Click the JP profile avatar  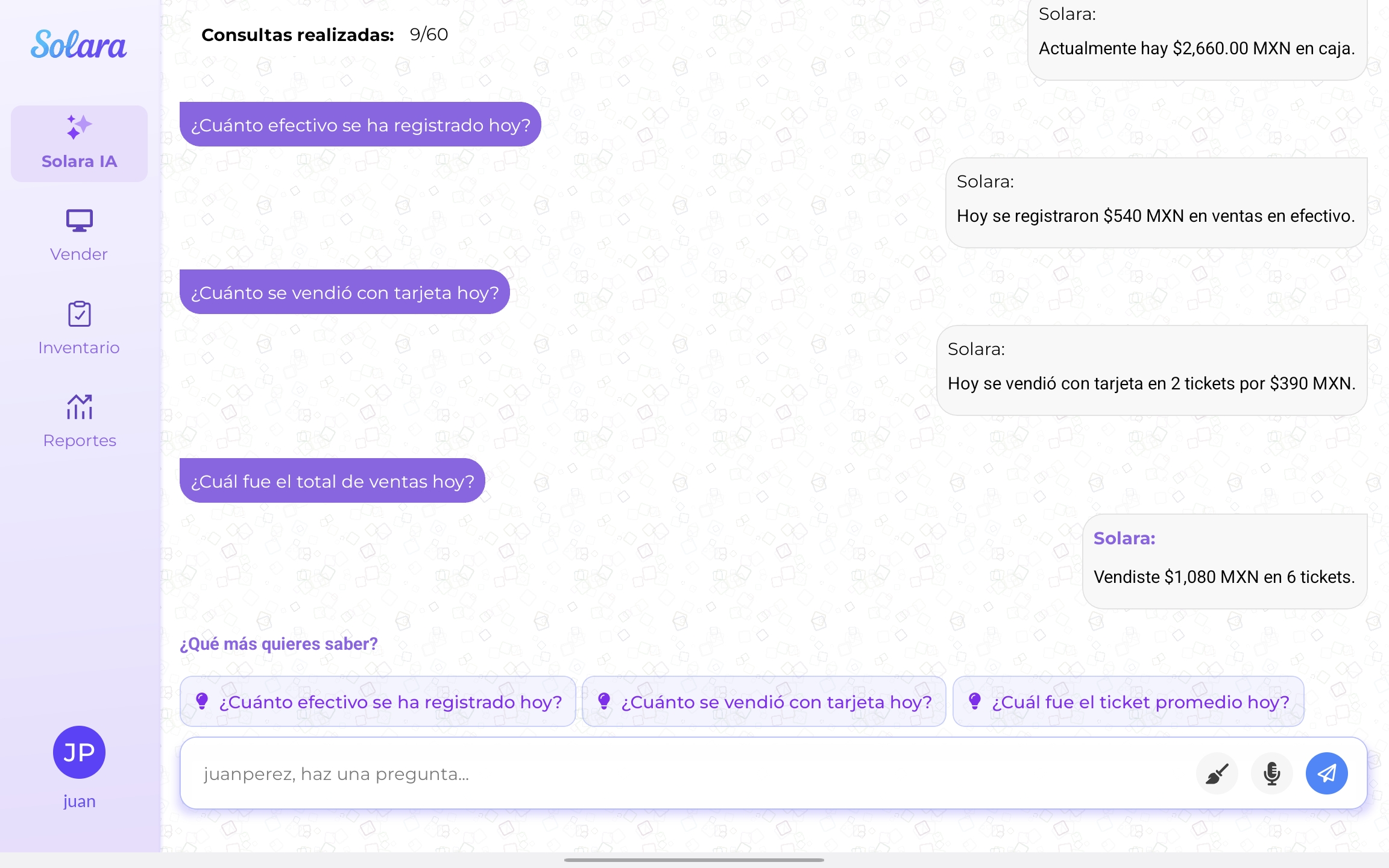click(x=79, y=752)
